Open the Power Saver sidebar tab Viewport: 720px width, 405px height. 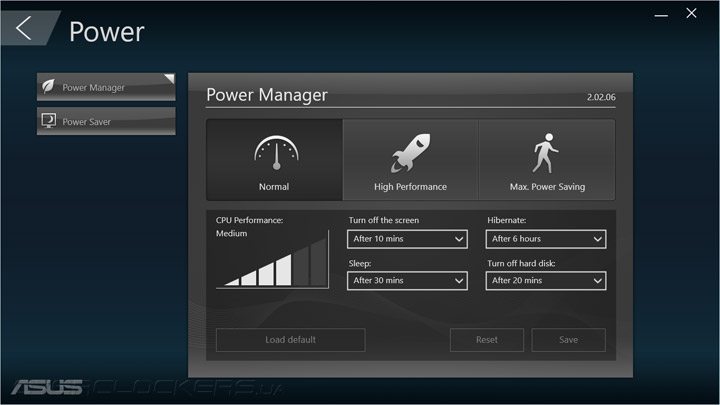(x=106, y=121)
